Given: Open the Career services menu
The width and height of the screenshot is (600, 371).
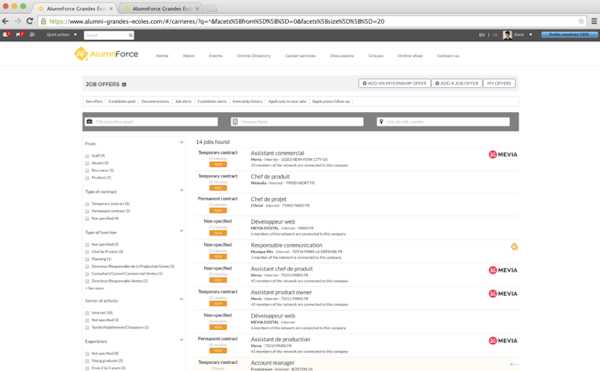Looking at the screenshot, I should (300, 56).
